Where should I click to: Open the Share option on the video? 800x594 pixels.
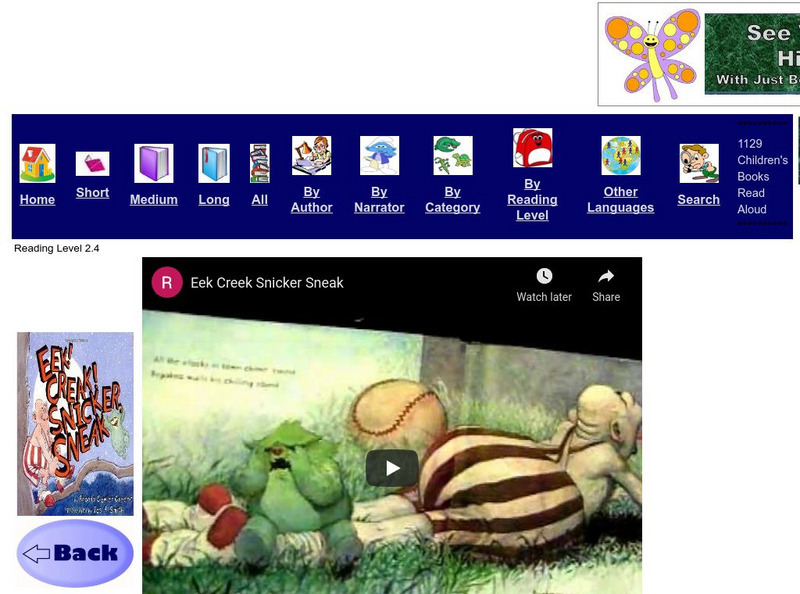coord(606,278)
